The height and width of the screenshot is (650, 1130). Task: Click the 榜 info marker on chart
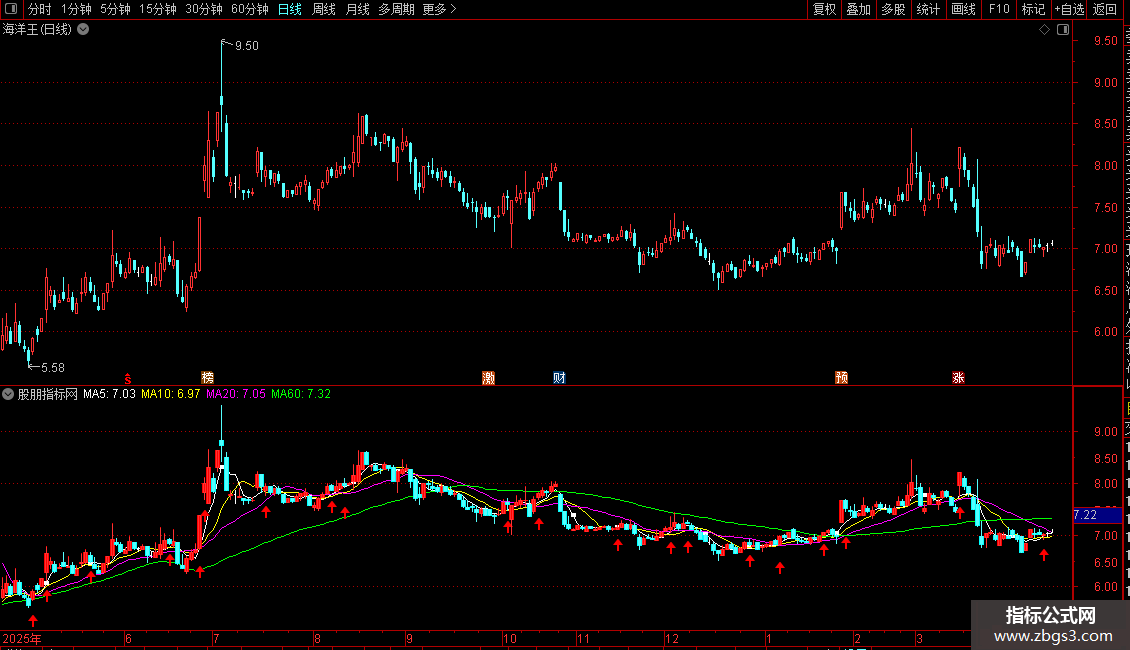click(x=208, y=378)
